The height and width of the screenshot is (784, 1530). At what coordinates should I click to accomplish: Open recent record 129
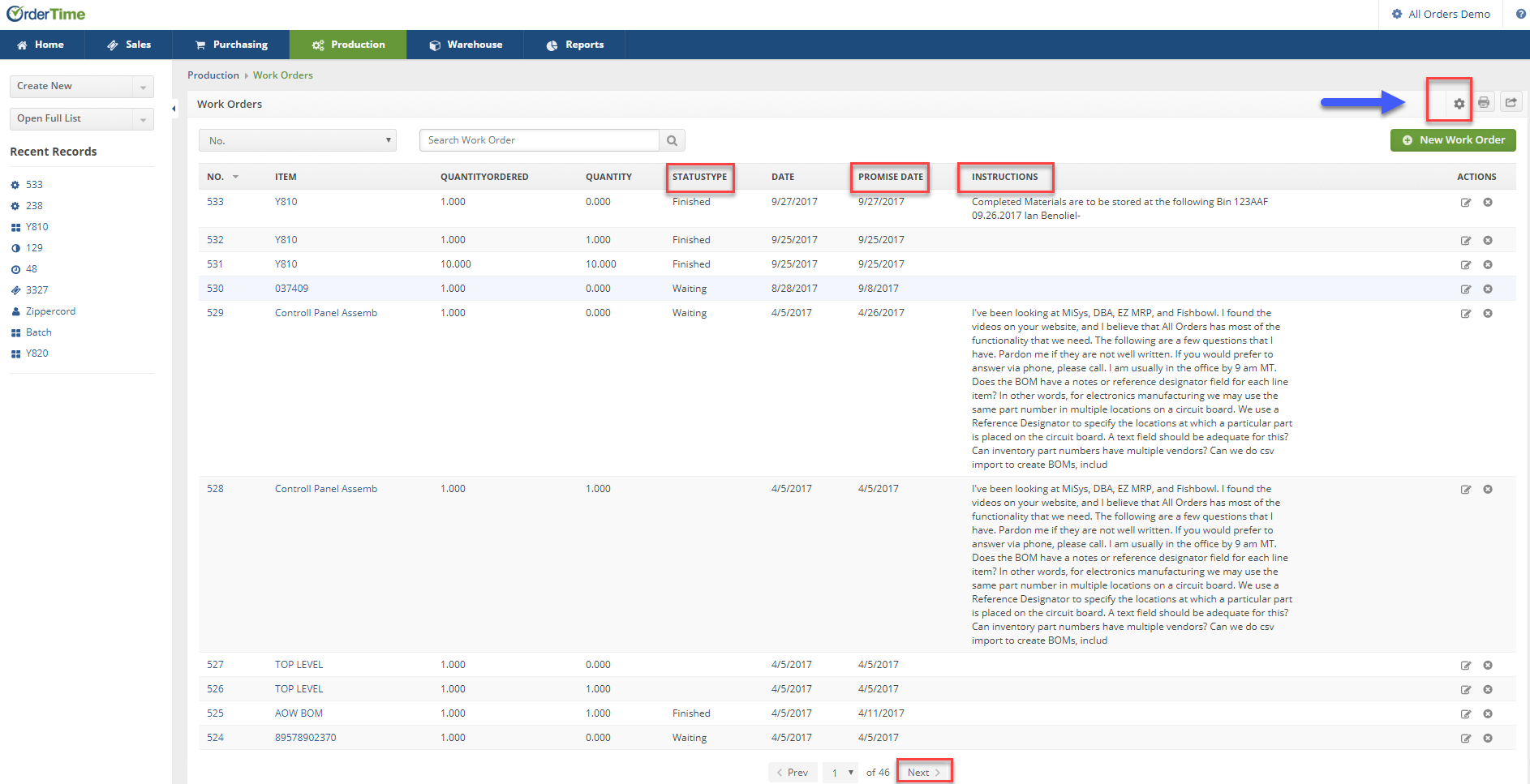click(34, 248)
